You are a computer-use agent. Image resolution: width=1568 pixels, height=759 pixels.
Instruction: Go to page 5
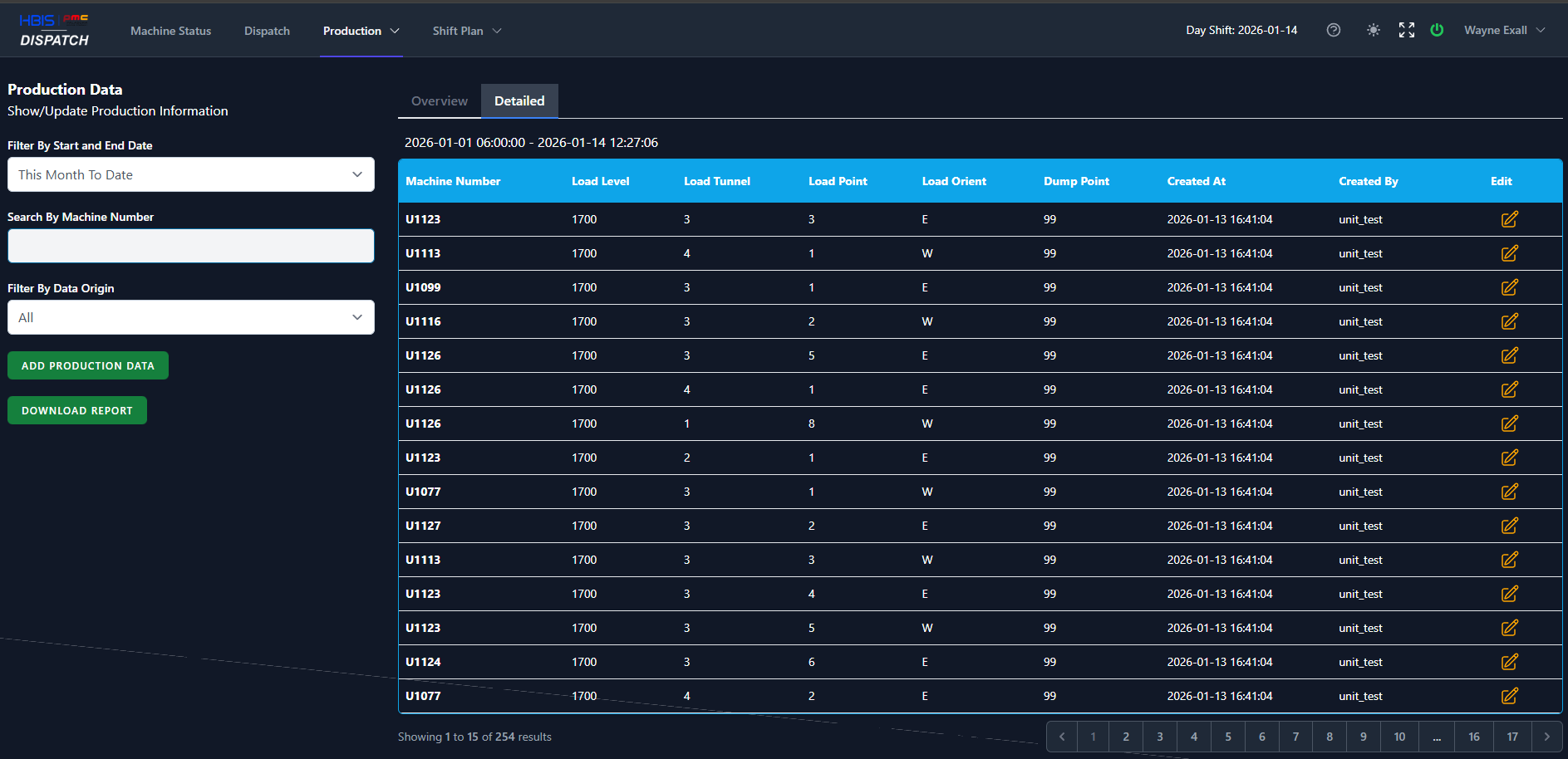click(x=1228, y=737)
